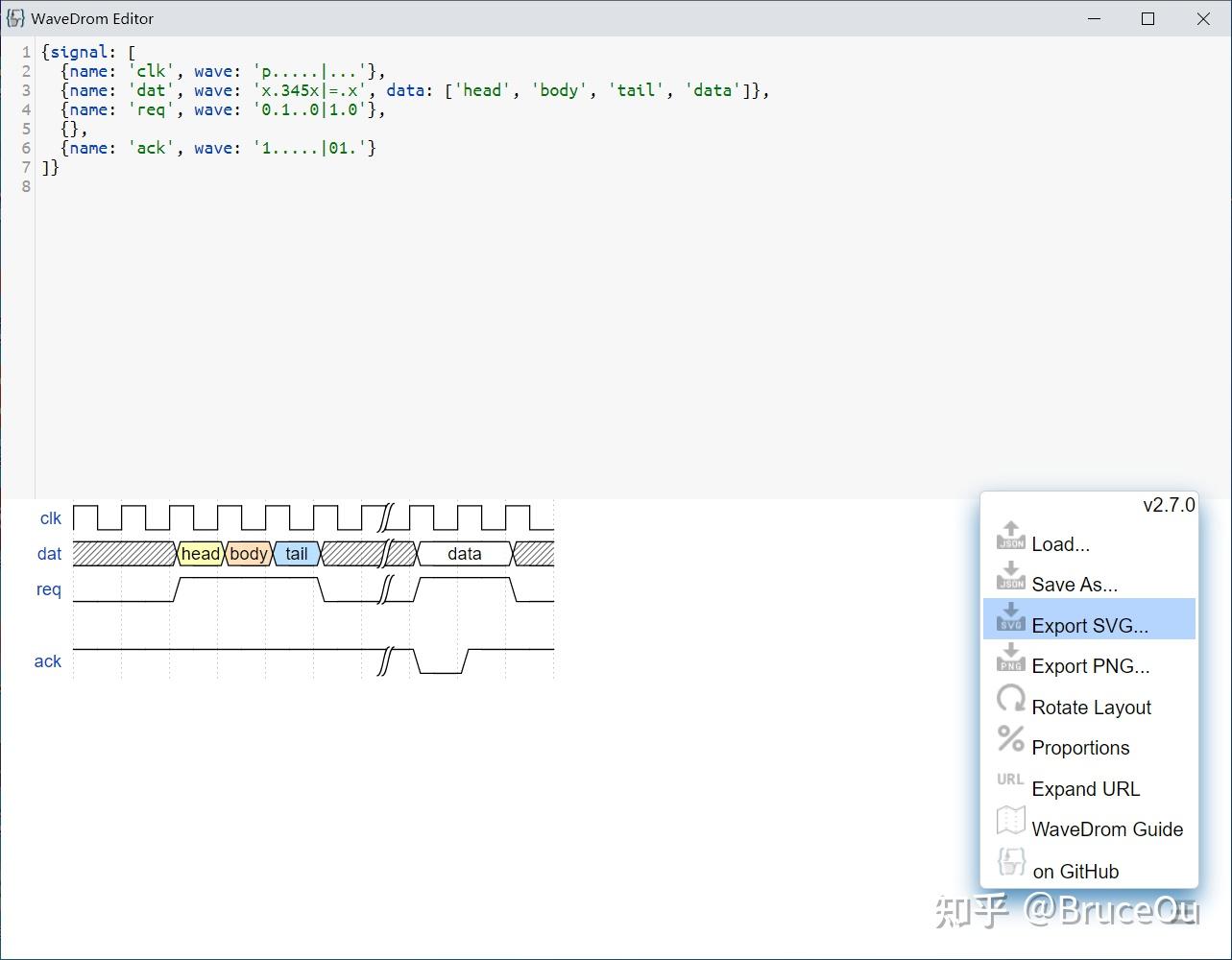This screenshot has width=1232, height=960.
Task: Click the Load JSON upload icon
Action: (1010, 536)
